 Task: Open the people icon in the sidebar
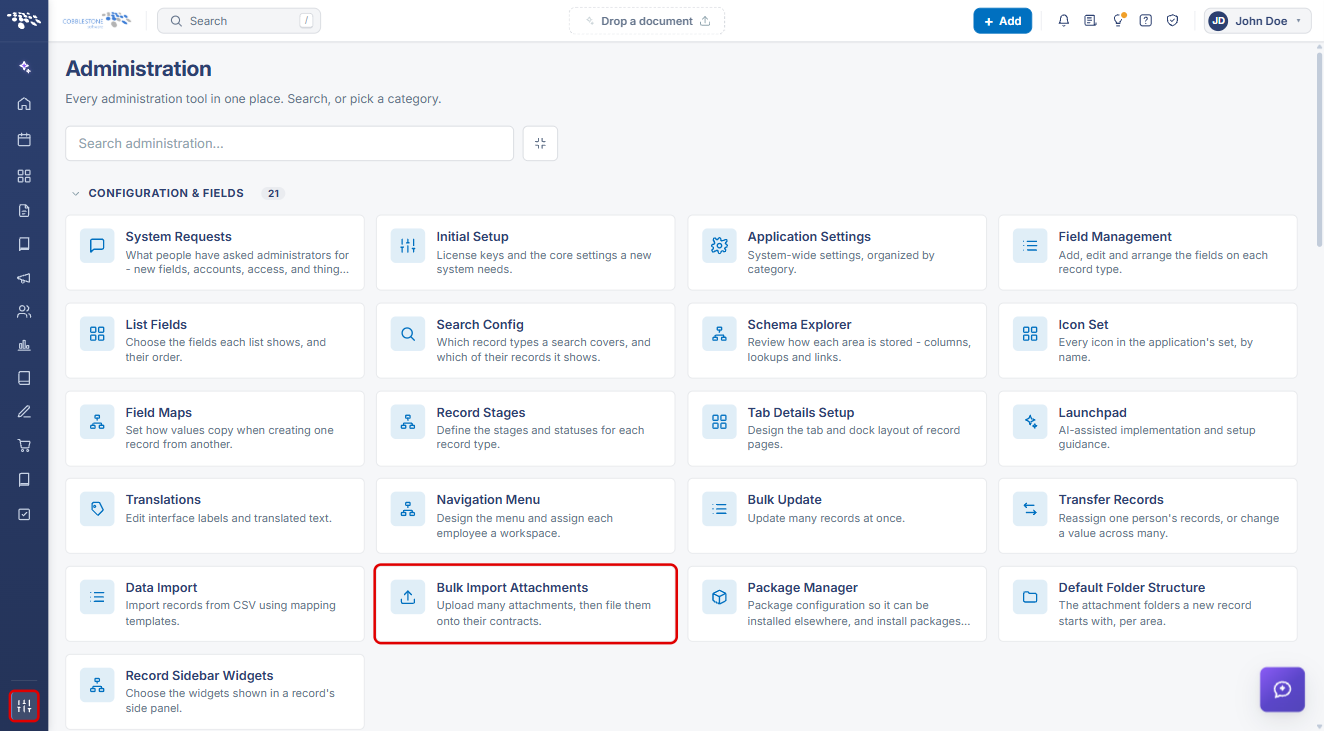pos(24,311)
